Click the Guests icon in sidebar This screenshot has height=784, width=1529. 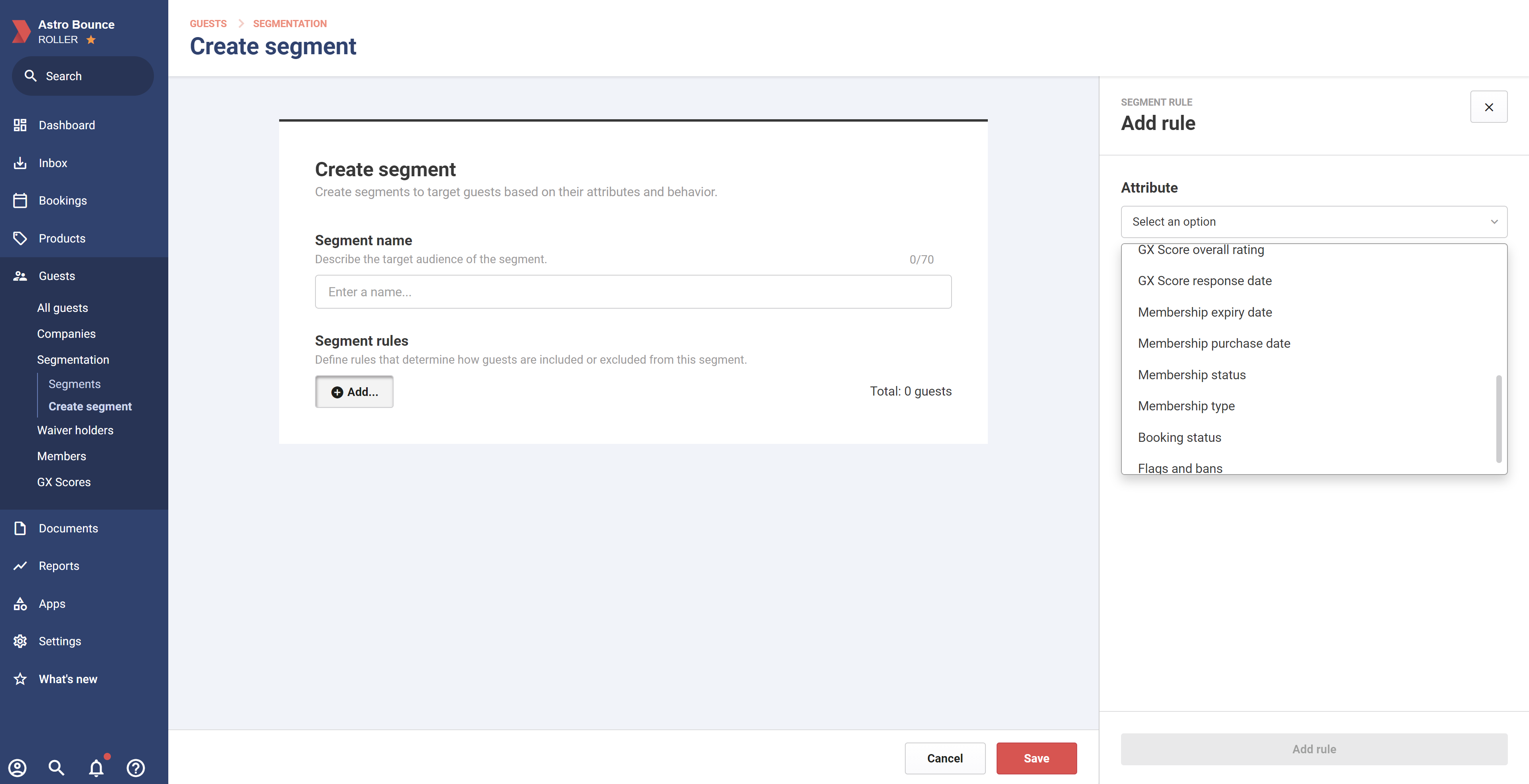click(19, 276)
